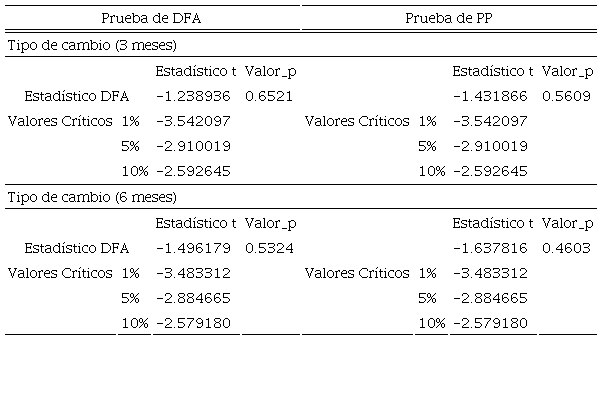Click p-value 0.5609
This screenshot has width=602, height=408.
click(567, 97)
